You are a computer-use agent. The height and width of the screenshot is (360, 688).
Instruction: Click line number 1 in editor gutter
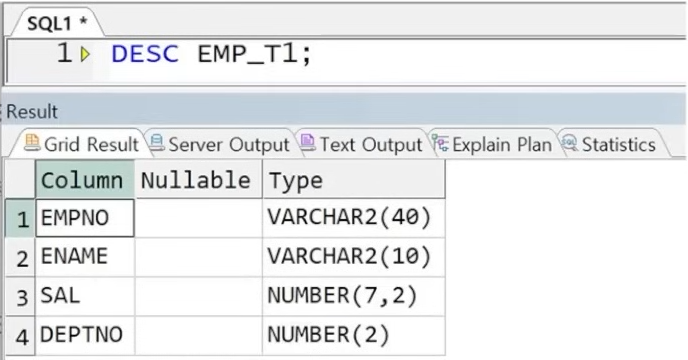pyautogui.click(x=64, y=54)
